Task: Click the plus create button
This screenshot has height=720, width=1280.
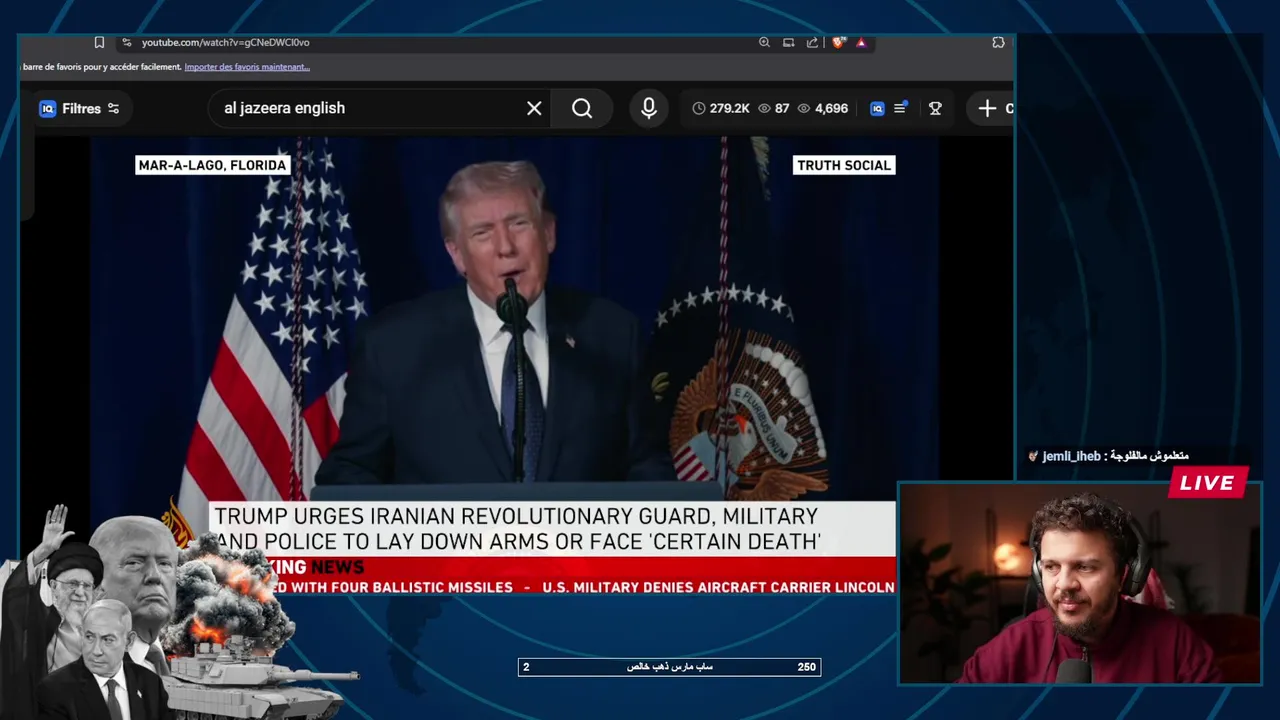Action: (987, 108)
